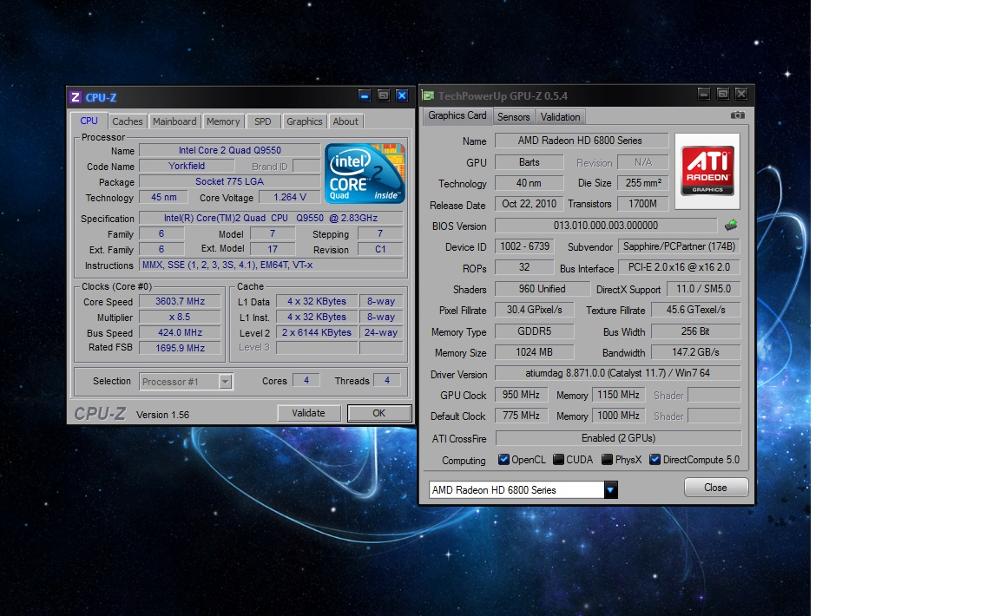1000x616 pixels.
Task: Click the BIOS Version field 013.010.000.003.000000
Action: pos(606,225)
